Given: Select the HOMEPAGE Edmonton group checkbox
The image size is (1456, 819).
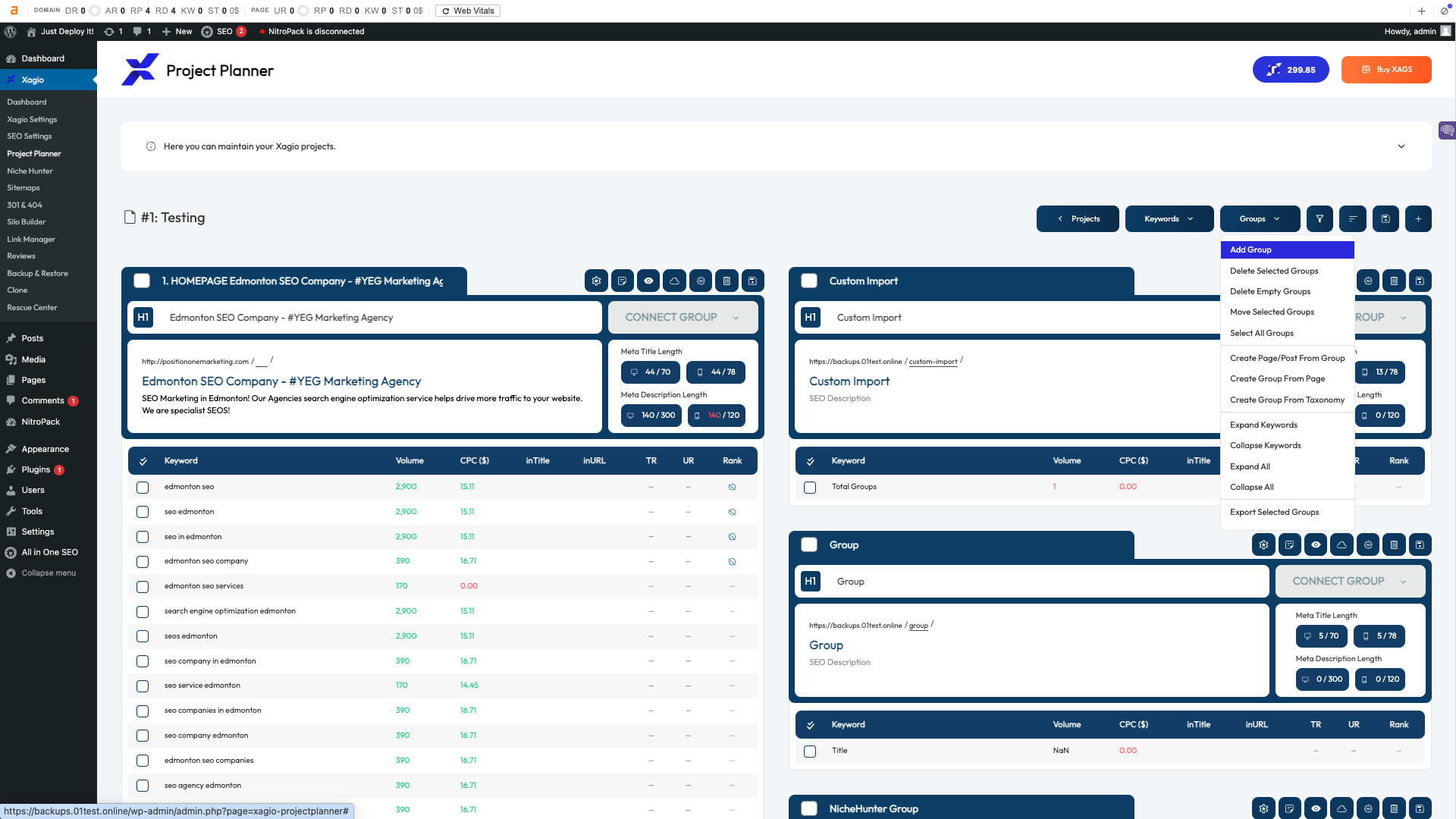Looking at the screenshot, I should click(x=142, y=281).
